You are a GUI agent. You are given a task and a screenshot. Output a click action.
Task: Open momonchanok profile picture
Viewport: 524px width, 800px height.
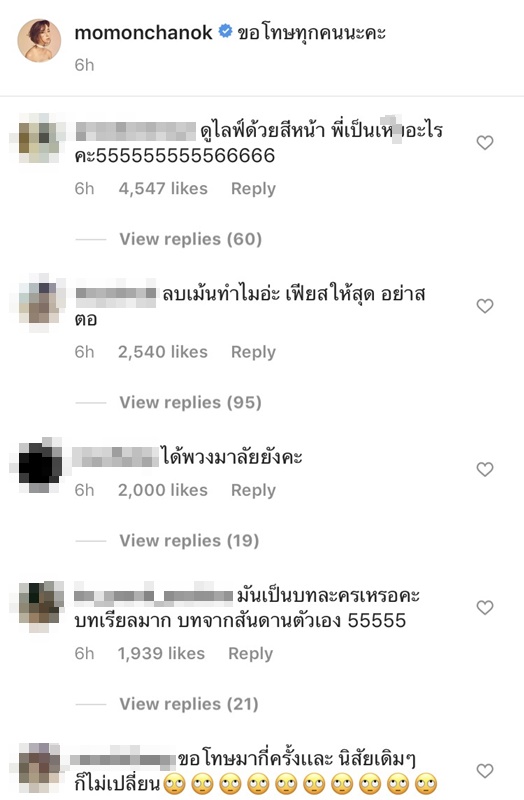pyautogui.click(x=40, y=40)
